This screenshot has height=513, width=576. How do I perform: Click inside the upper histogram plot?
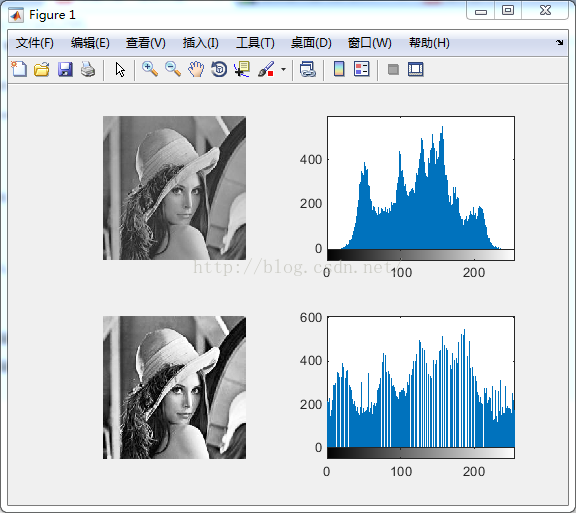pyautogui.click(x=421, y=183)
